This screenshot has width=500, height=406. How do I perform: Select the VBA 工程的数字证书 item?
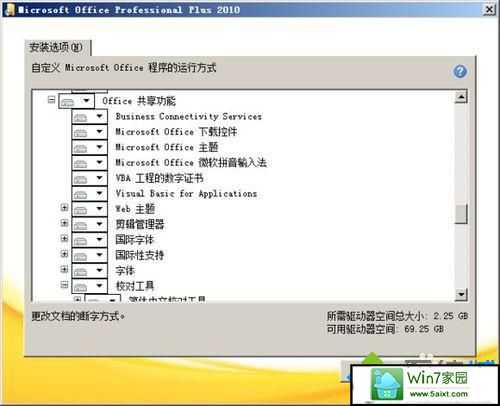tap(159, 178)
